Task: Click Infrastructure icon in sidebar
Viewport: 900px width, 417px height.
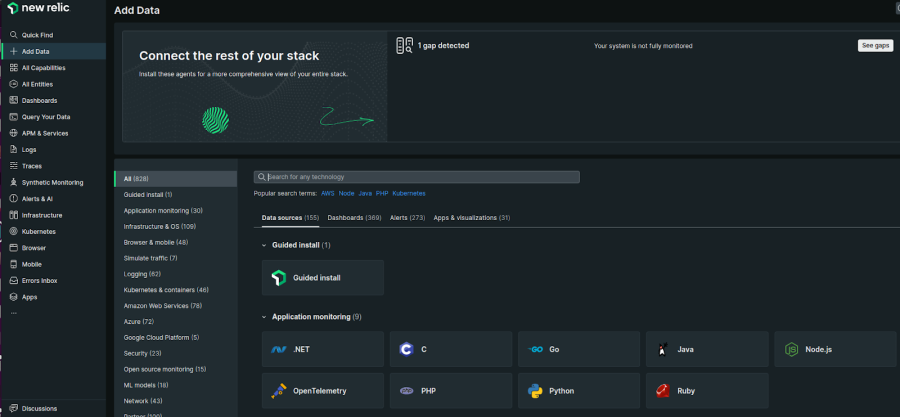Action: pos(14,215)
